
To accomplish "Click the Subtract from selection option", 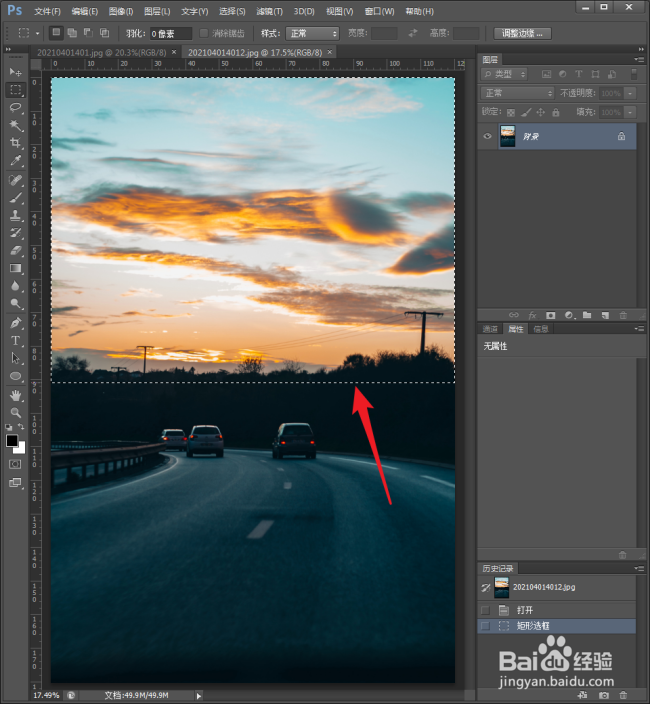I will pyautogui.click(x=88, y=33).
